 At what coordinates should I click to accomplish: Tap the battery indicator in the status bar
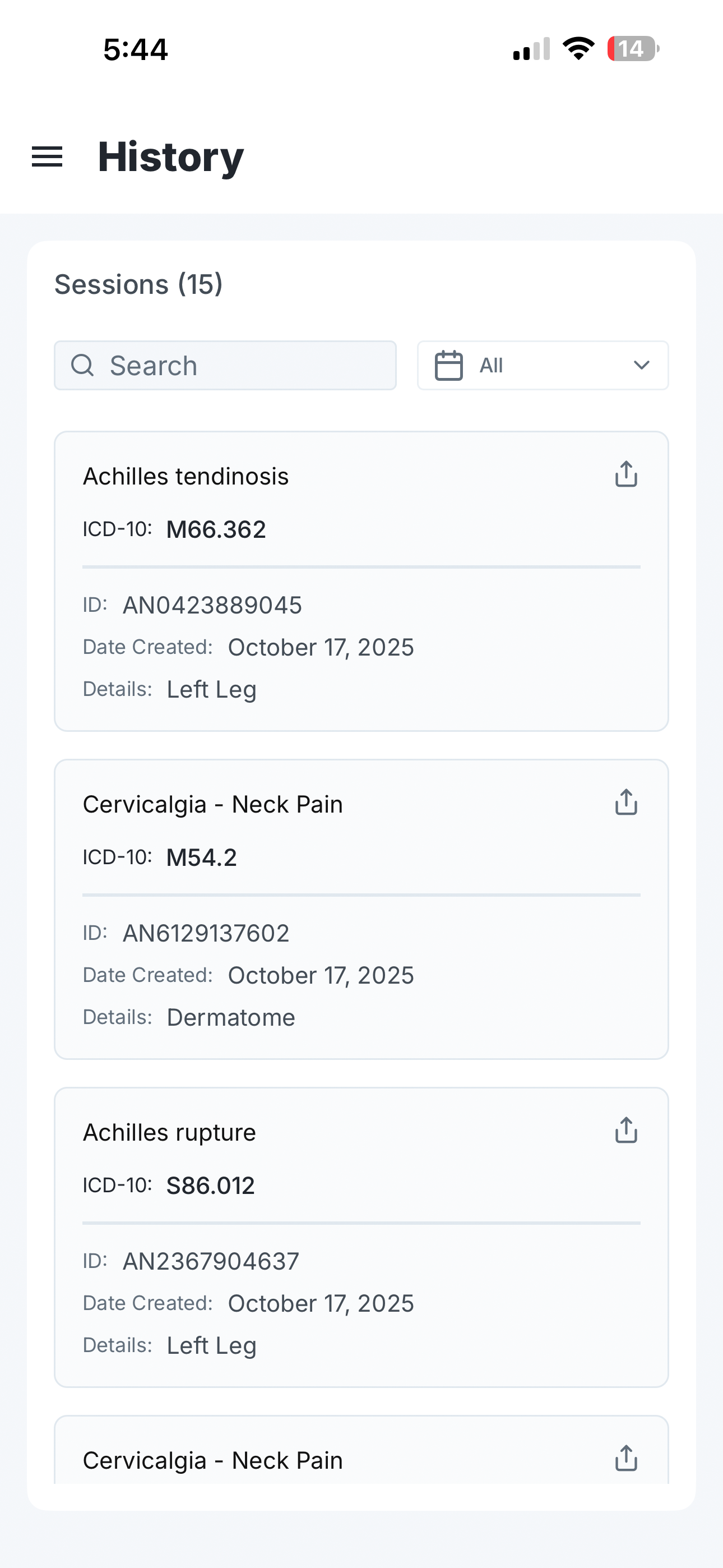coord(632,49)
